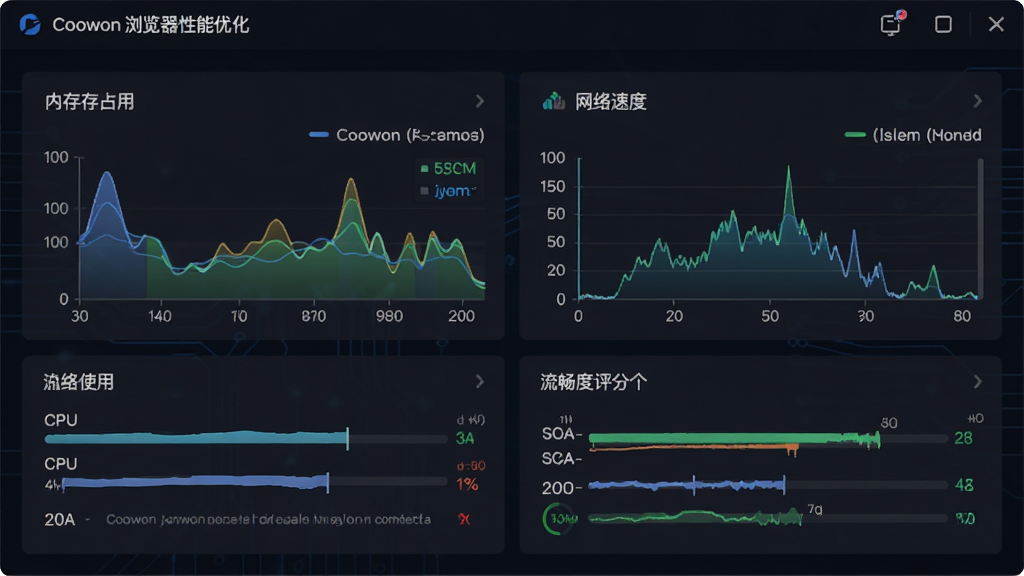Click the green score value 28
The height and width of the screenshot is (576, 1024).
pyautogui.click(x=963, y=438)
